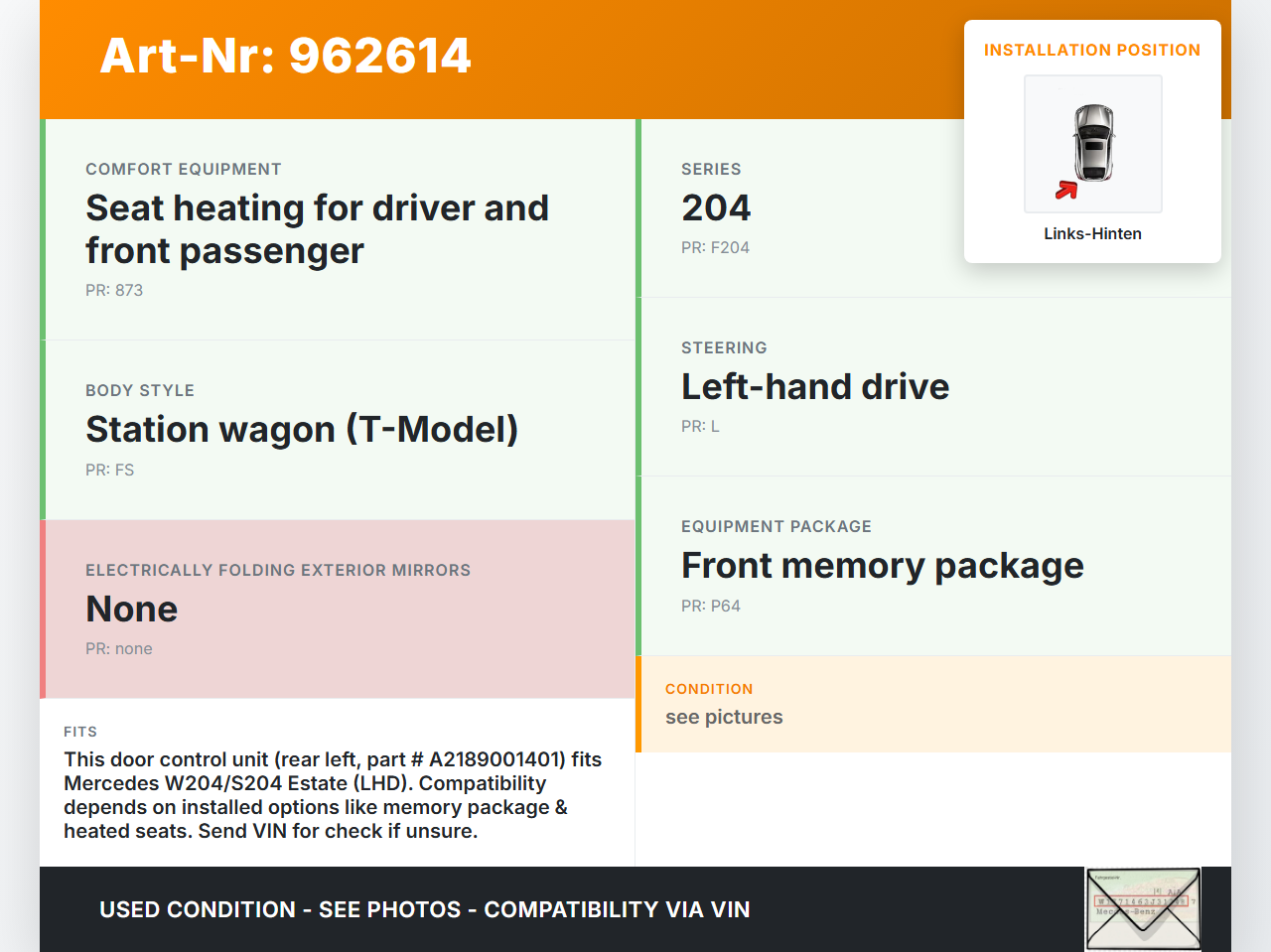The image size is (1271, 952).
Task: Click the PR: 873 code
Action: coord(114,291)
